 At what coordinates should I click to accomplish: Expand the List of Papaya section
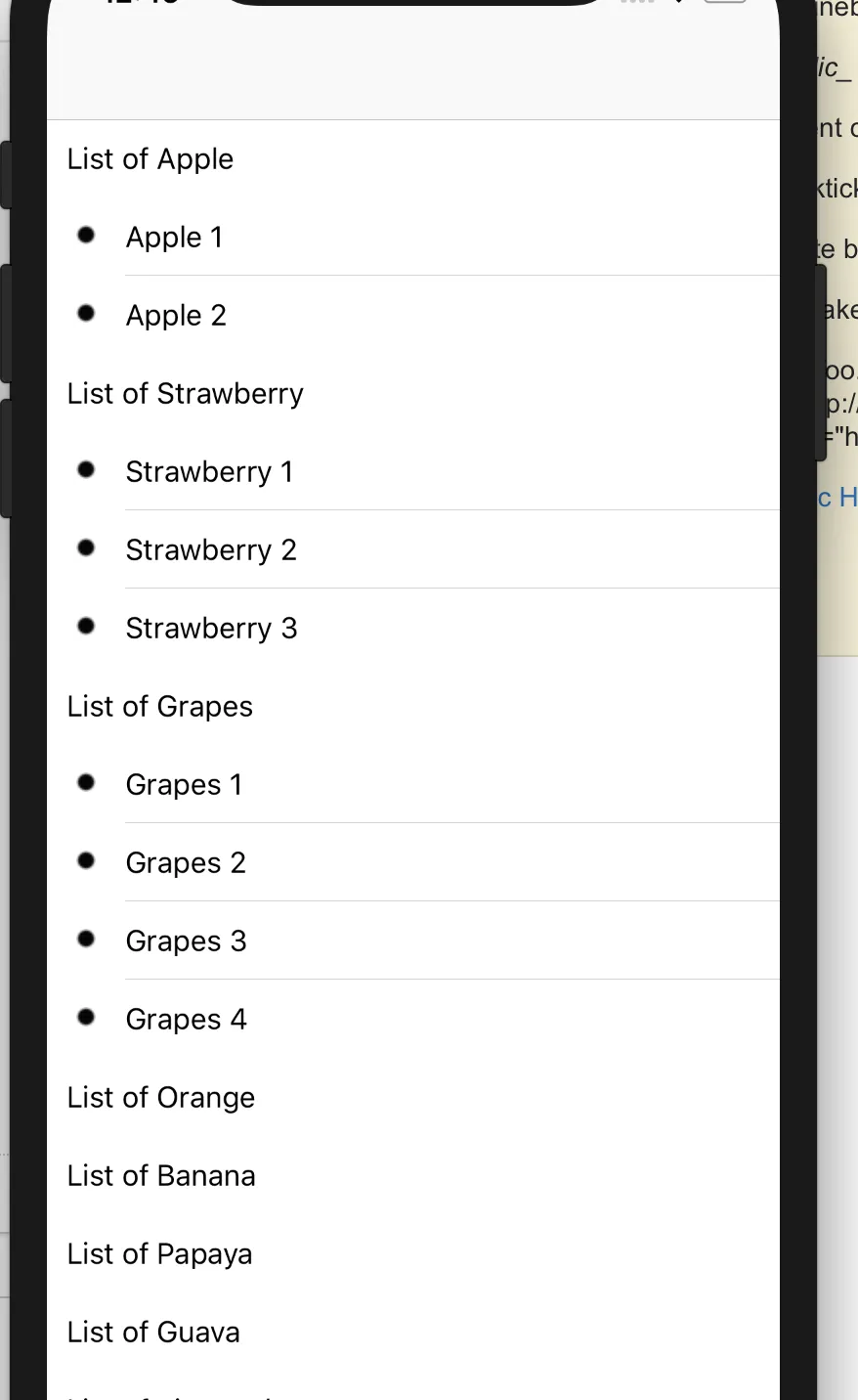pos(160,1254)
